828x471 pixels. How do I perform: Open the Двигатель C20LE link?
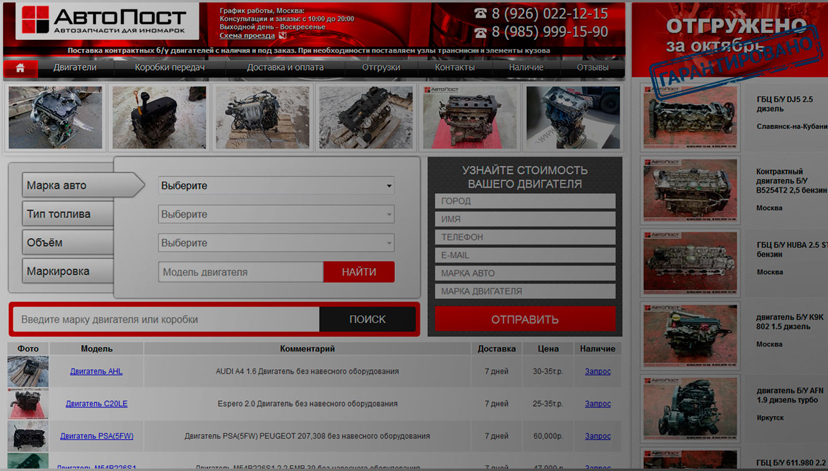96,403
